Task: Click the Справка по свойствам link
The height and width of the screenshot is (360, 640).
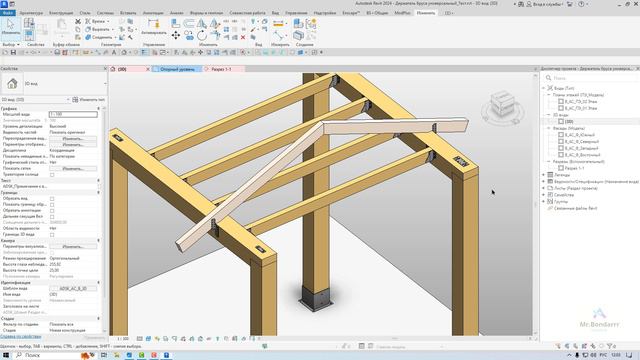Action: [20, 337]
